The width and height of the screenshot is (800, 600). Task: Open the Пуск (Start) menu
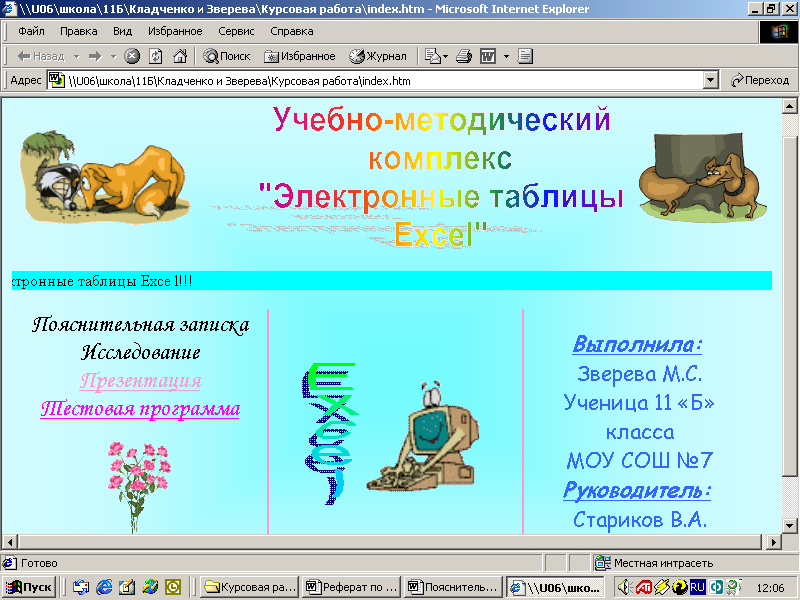click(29, 587)
